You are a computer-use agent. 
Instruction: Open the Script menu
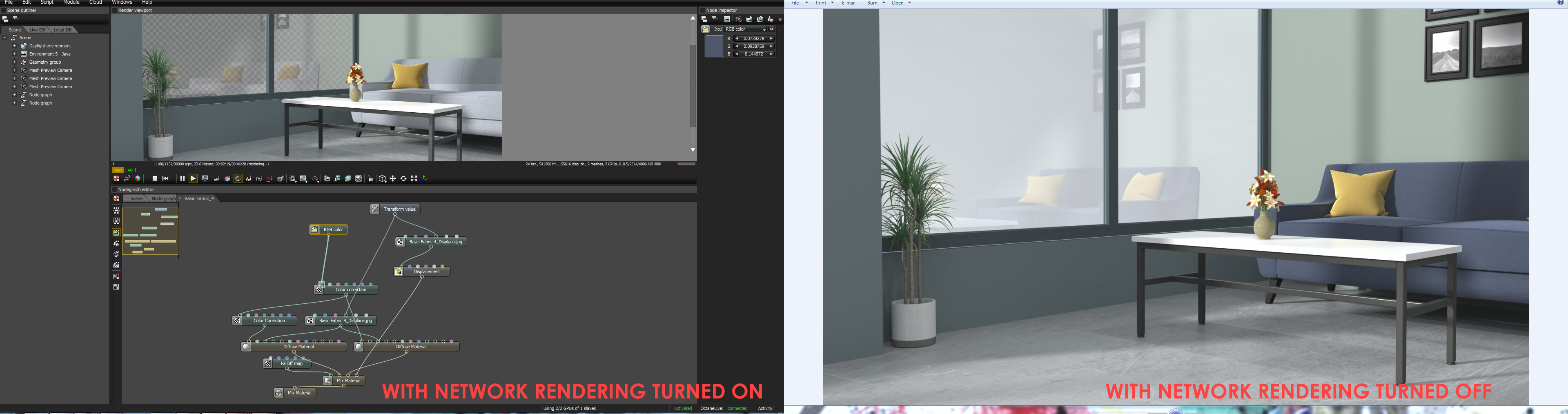click(x=47, y=2)
